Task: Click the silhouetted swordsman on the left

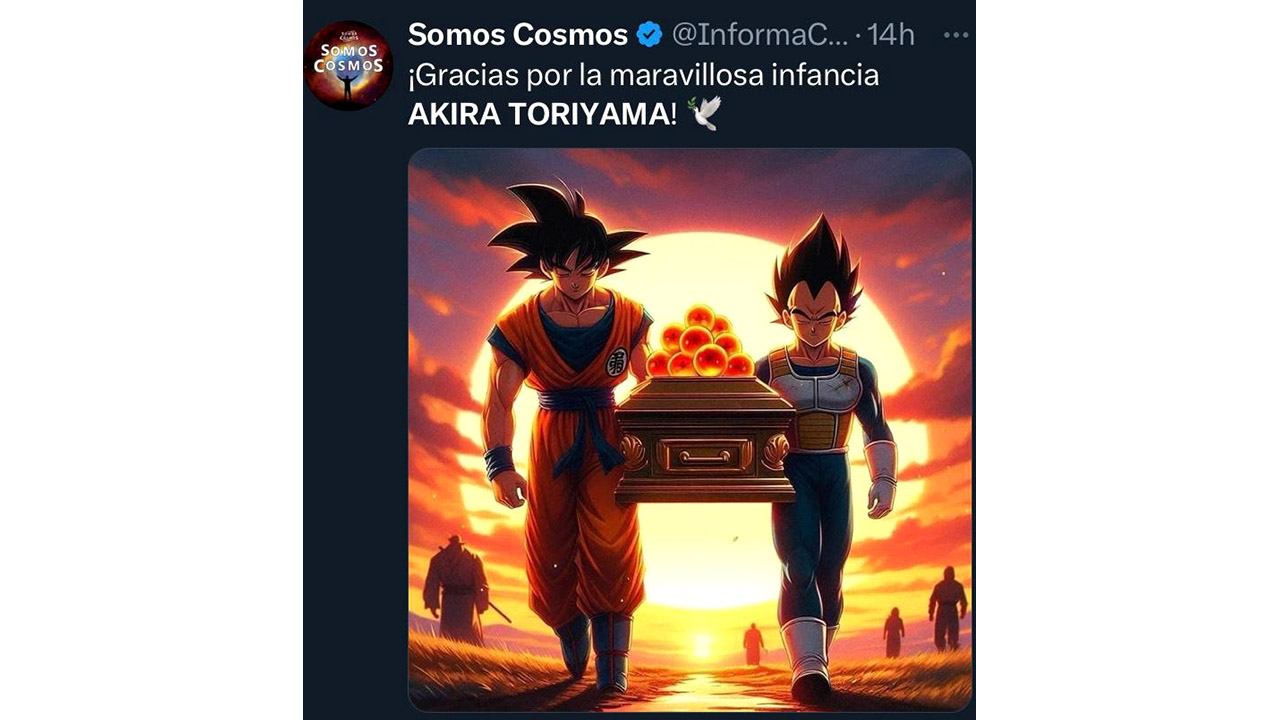Action: (x=455, y=589)
